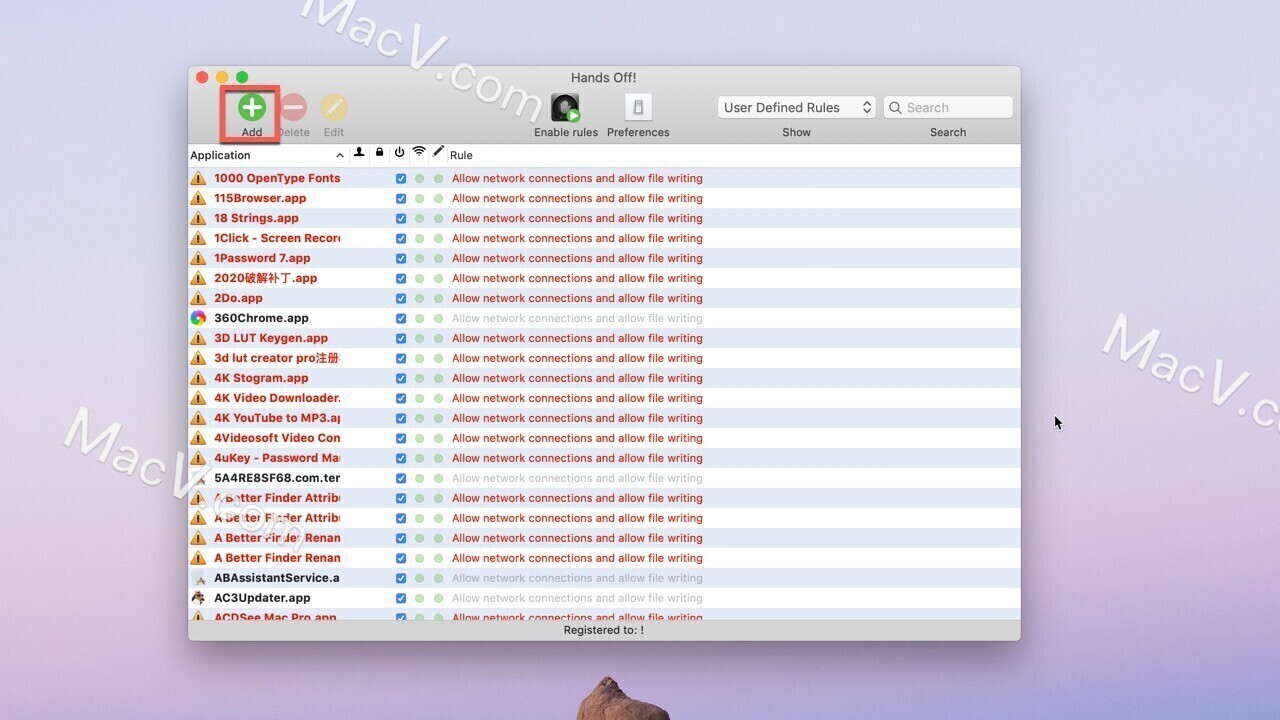The width and height of the screenshot is (1280, 720).
Task: Select the 5A4RE8SF68.com.ter entry
Action: 277,478
